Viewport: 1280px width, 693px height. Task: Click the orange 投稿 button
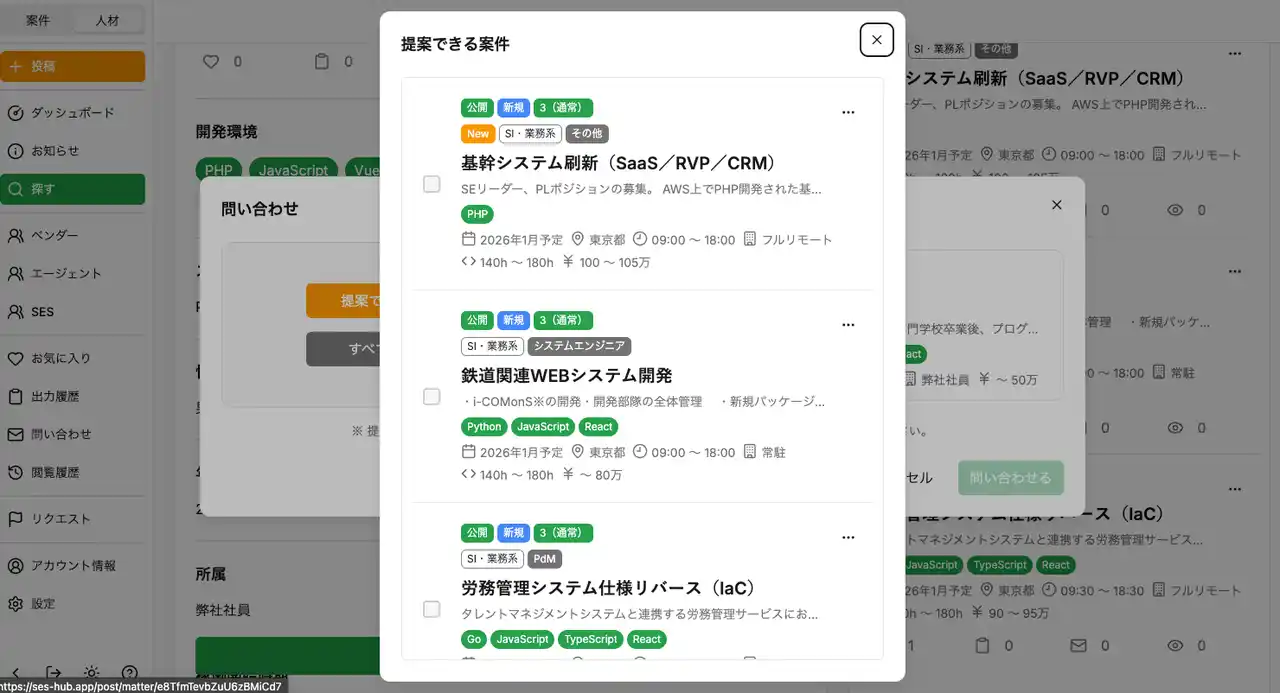(x=72, y=66)
